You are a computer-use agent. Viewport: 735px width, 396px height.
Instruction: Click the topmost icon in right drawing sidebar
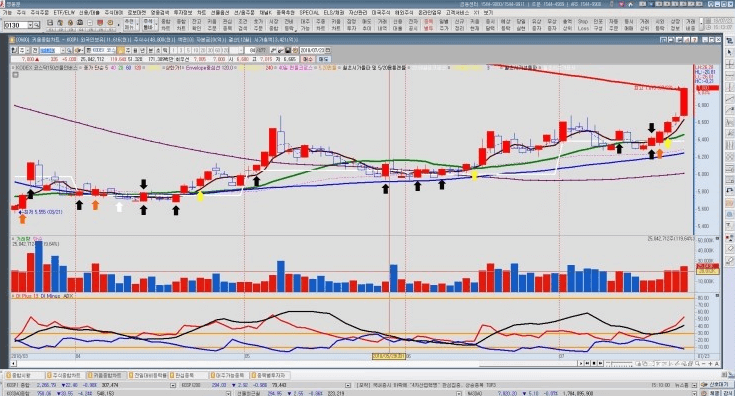[730, 40]
